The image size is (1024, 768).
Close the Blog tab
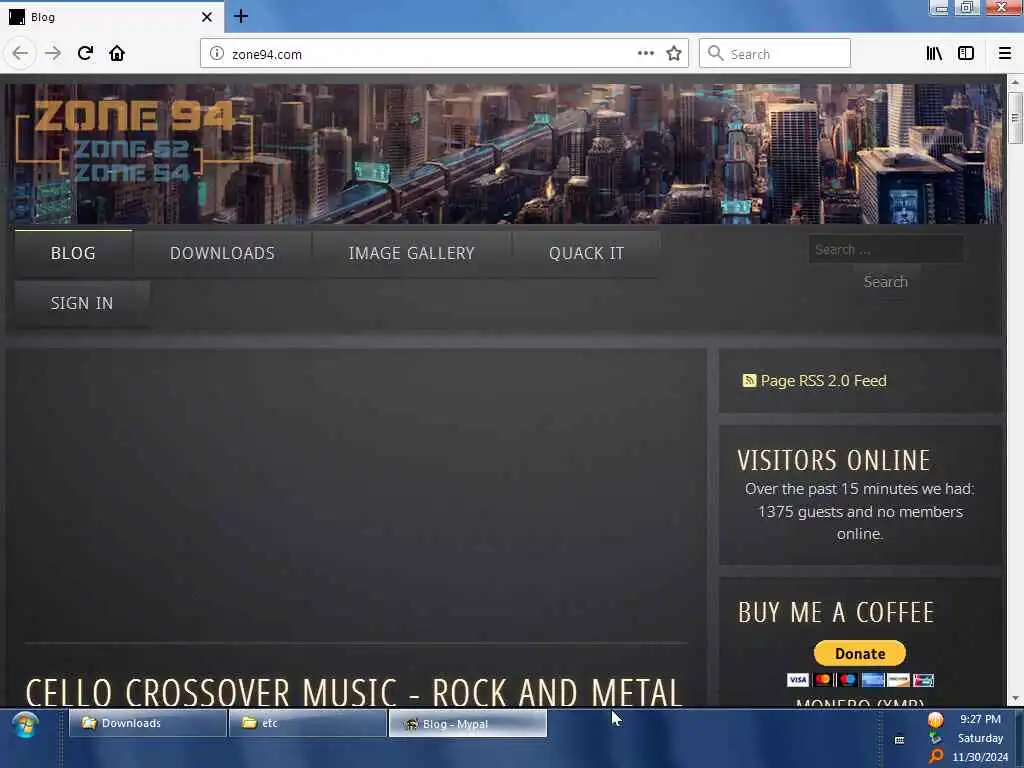pos(207,17)
